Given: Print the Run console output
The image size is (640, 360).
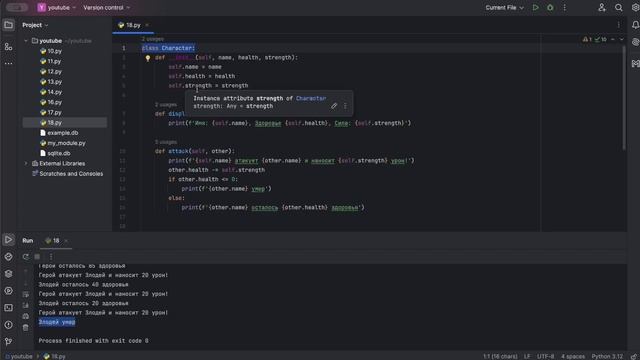Looking at the screenshot, I should (x=26, y=316).
